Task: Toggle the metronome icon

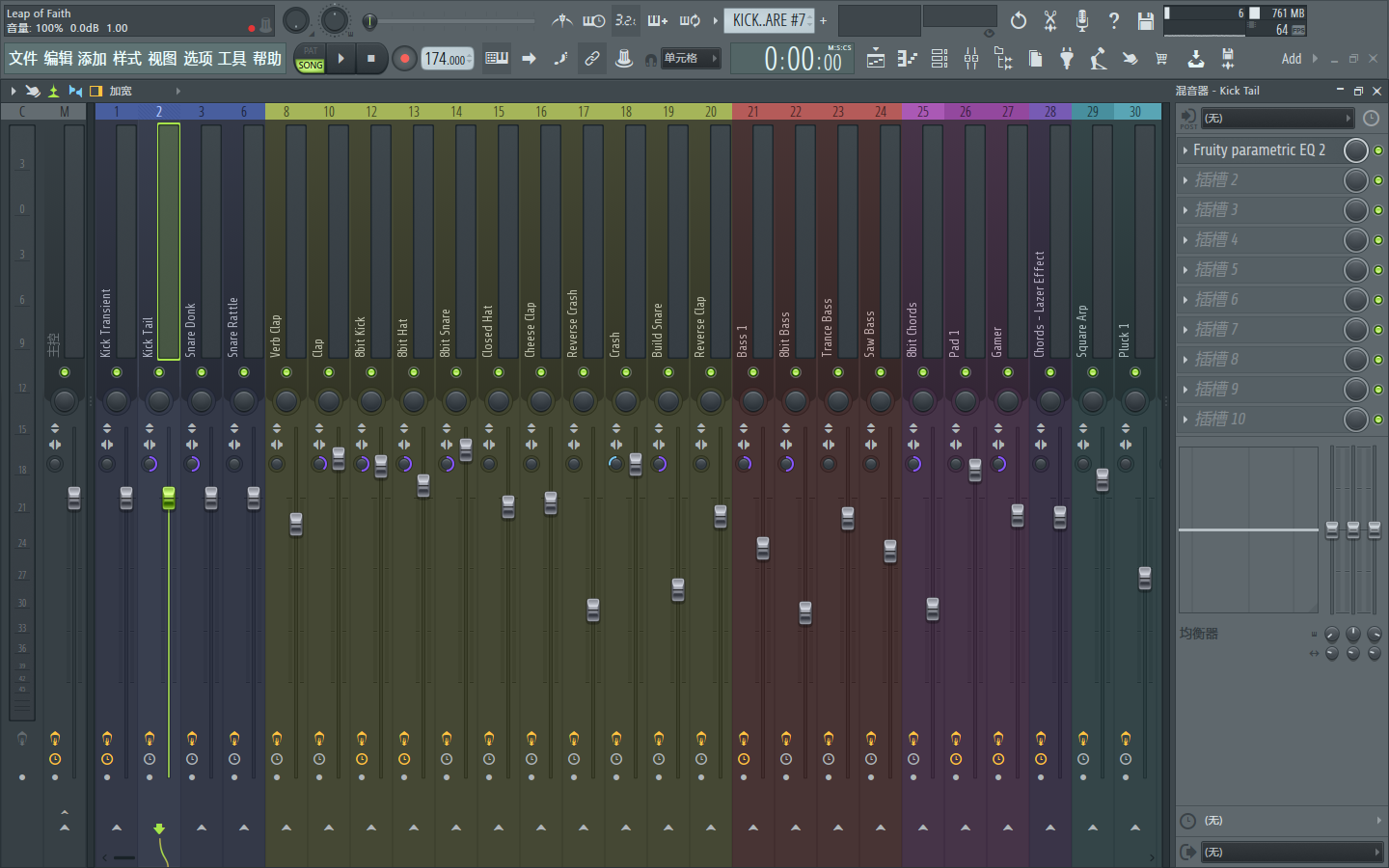Action: 562,20
